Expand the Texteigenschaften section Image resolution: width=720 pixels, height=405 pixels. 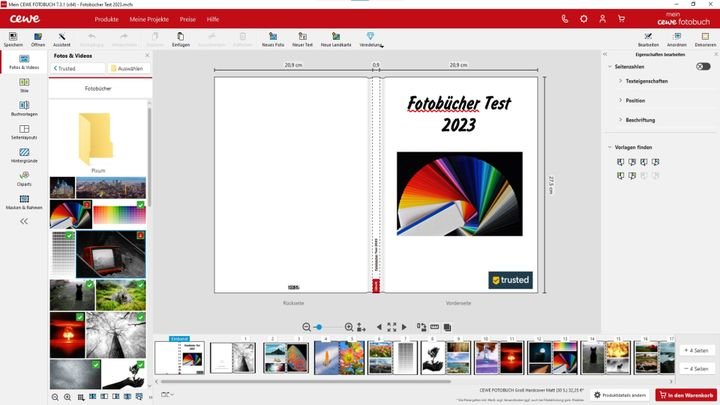650,81
